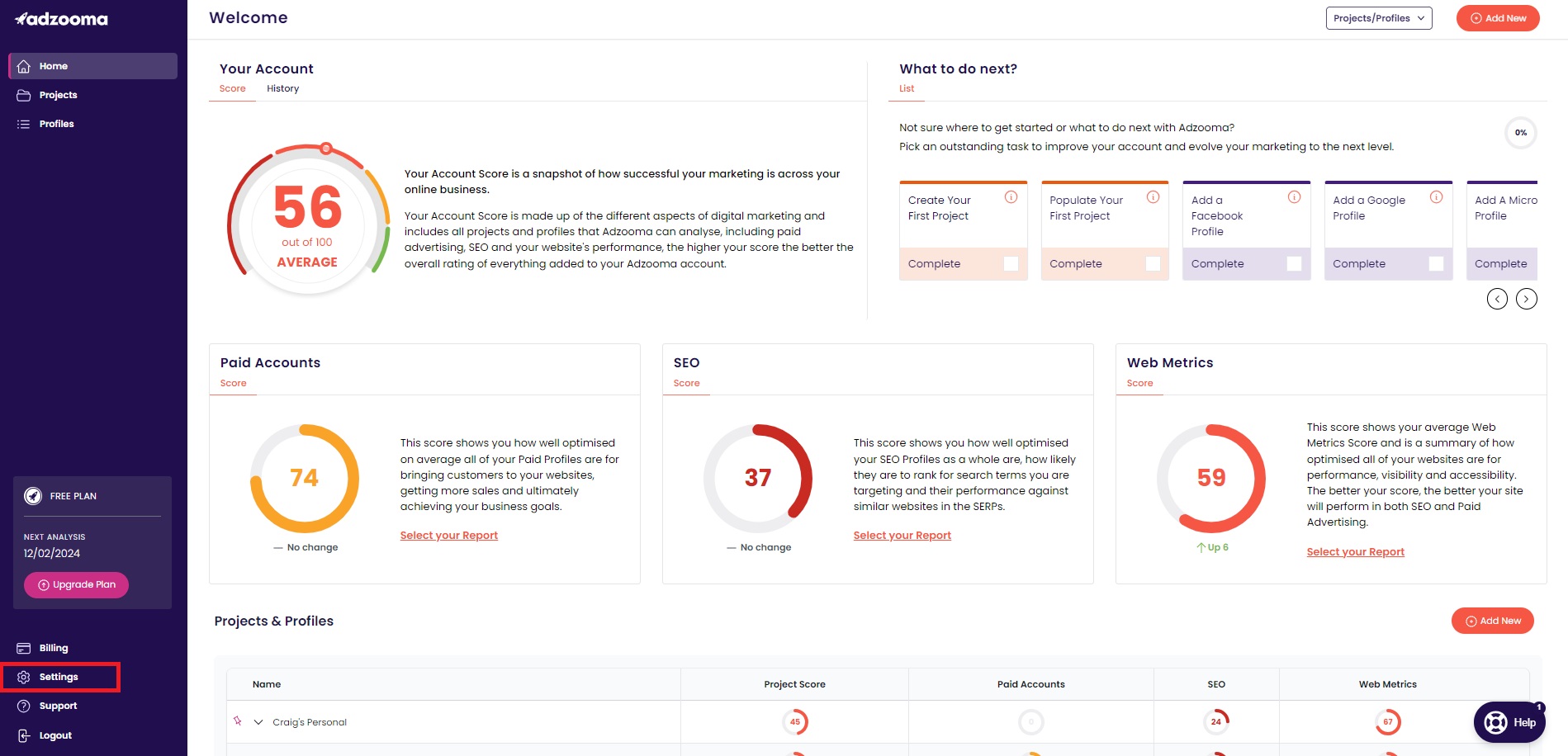The height and width of the screenshot is (756, 1568).
Task: Open Settings gear icon in sidebar
Action: point(24,677)
